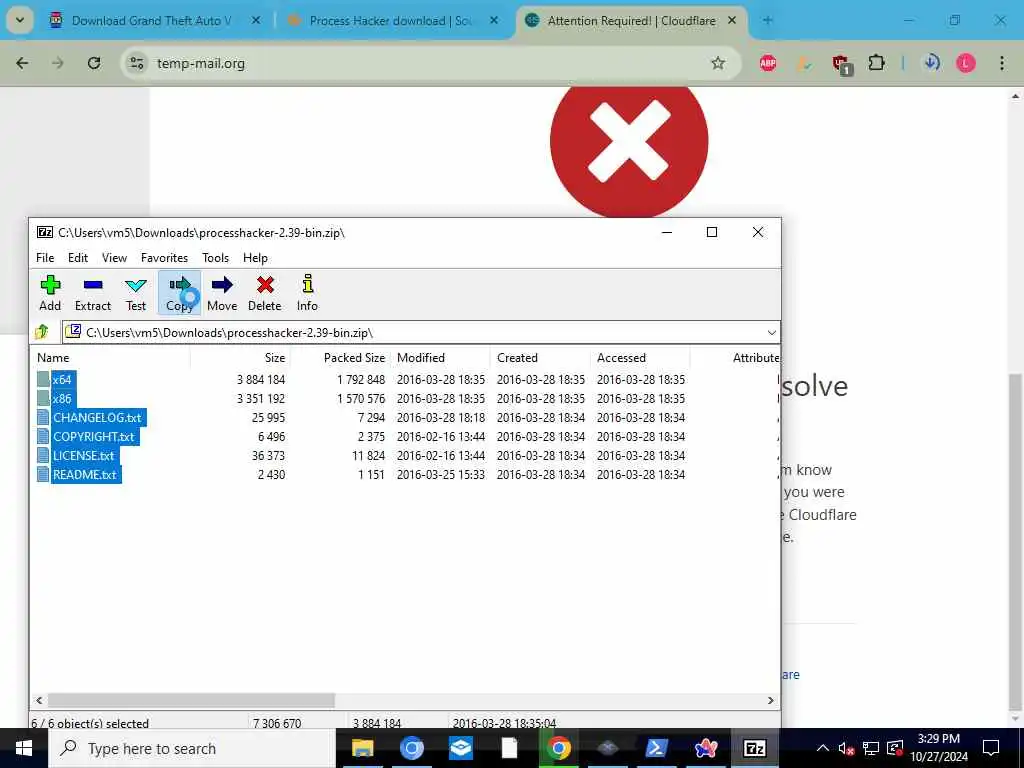Open the Windows Start menu
Image resolution: width=1024 pixels, height=768 pixels.
[24, 748]
